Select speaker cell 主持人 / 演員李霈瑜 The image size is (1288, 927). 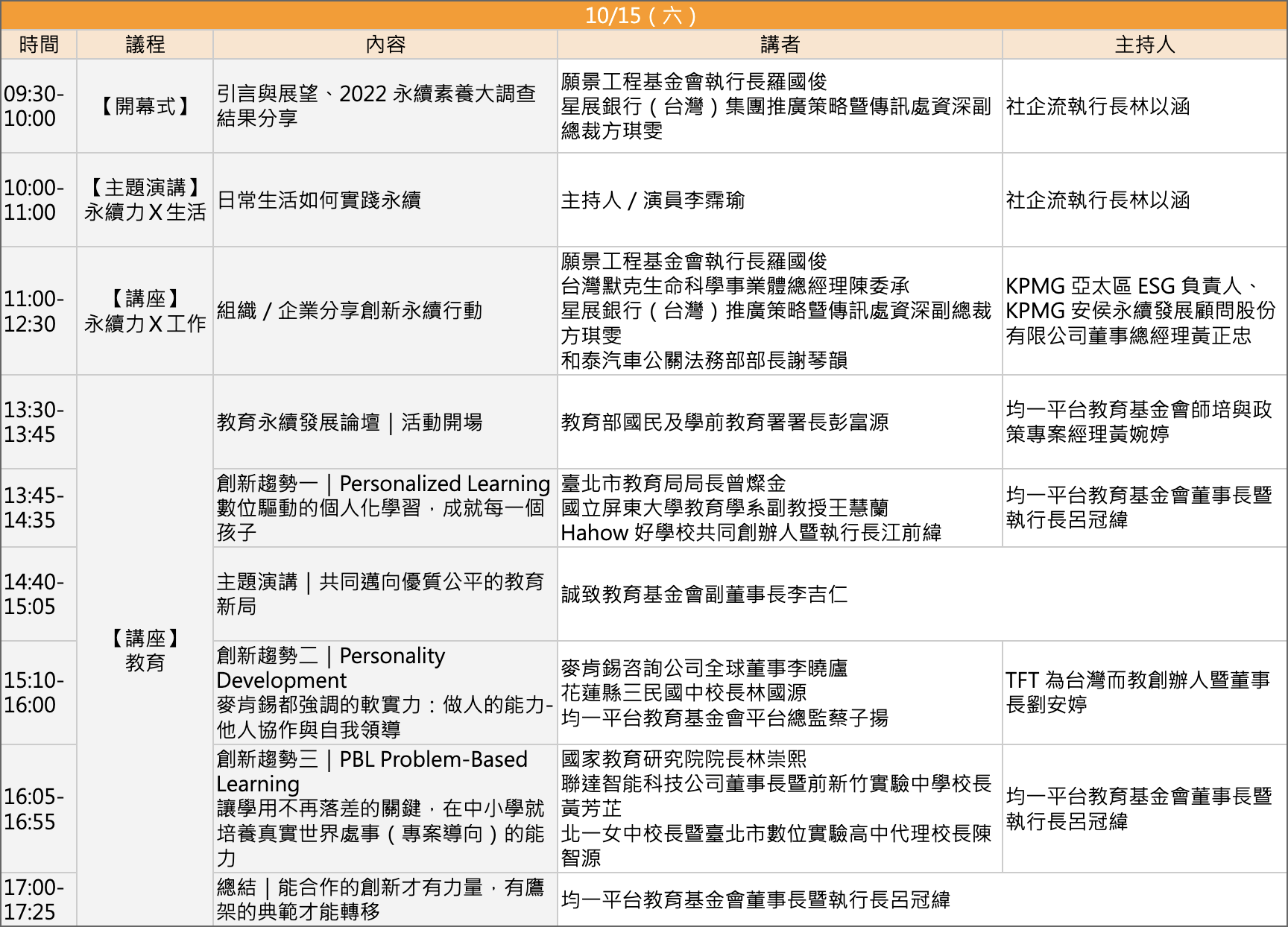780,200
